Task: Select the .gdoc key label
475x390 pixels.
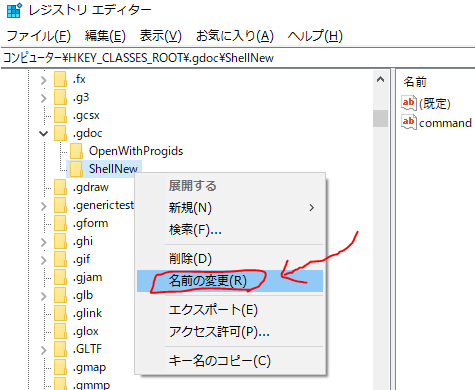Action: click(87, 133)
